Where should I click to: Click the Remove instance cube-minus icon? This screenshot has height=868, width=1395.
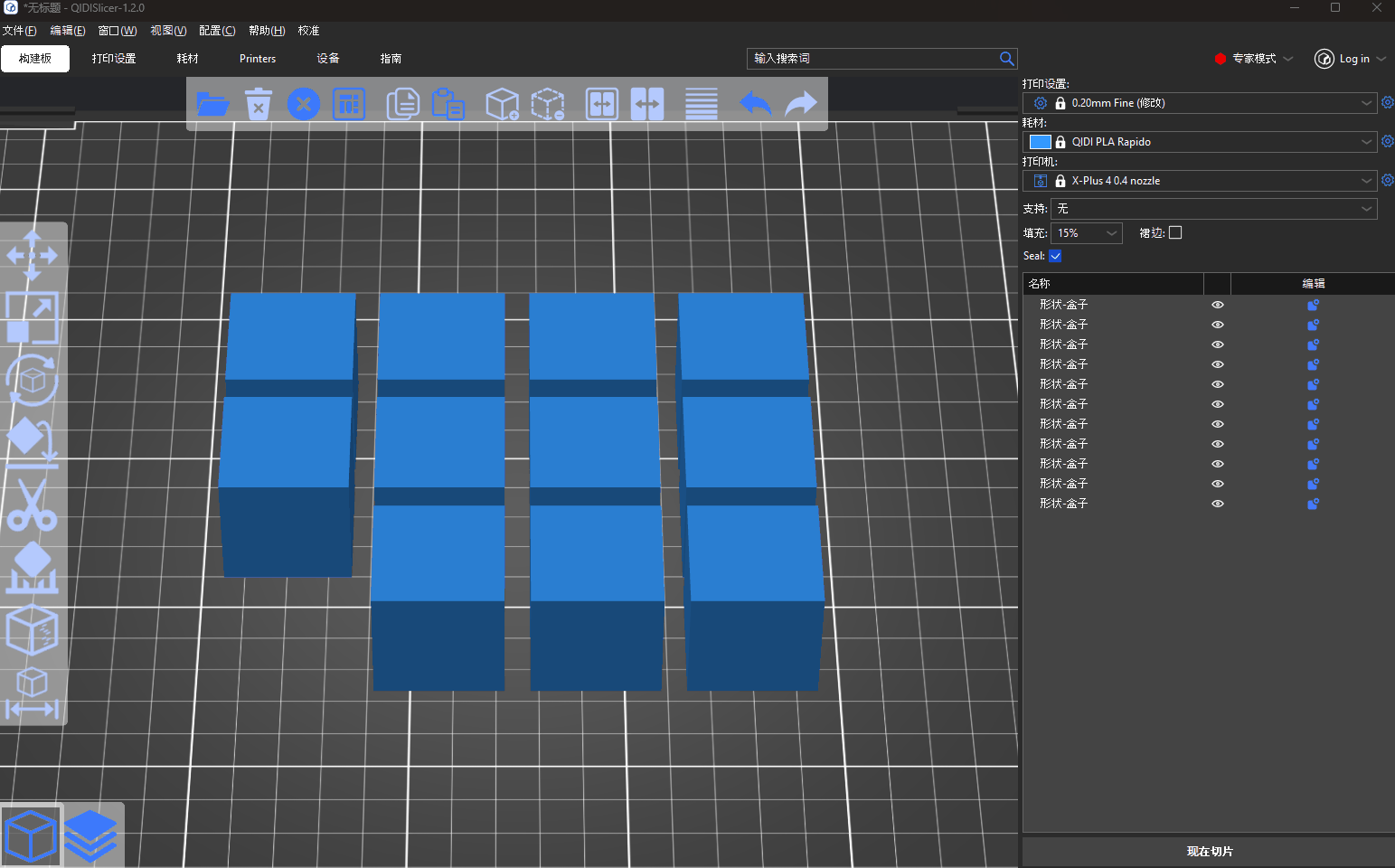tap(548, 104)
